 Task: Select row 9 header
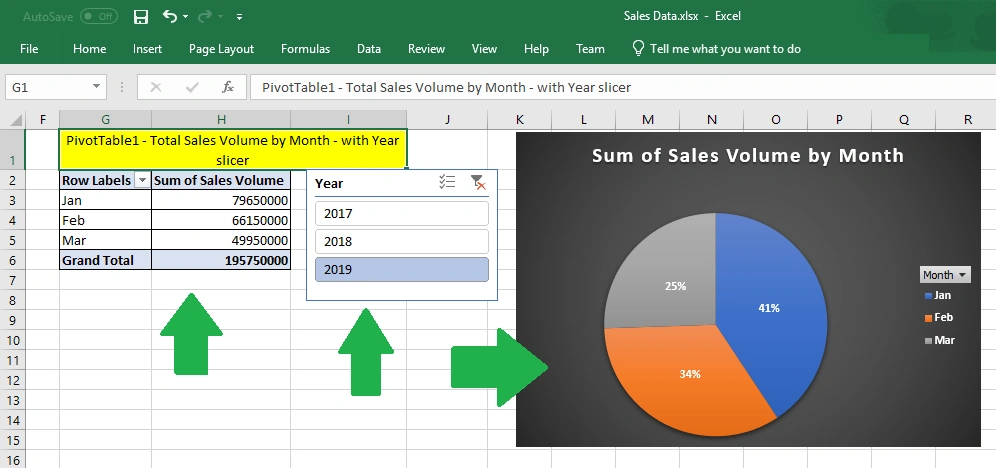coord(14,320)
